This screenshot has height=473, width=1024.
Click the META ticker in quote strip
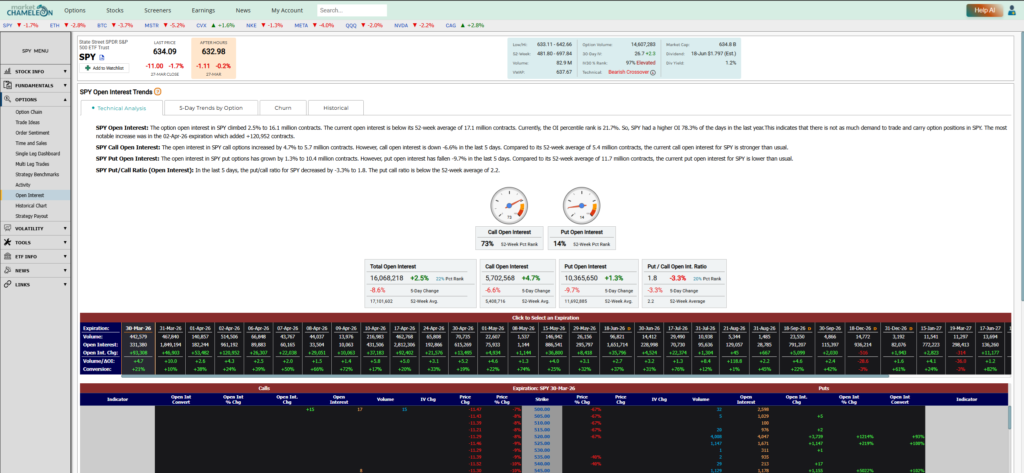tap(301, 25)
